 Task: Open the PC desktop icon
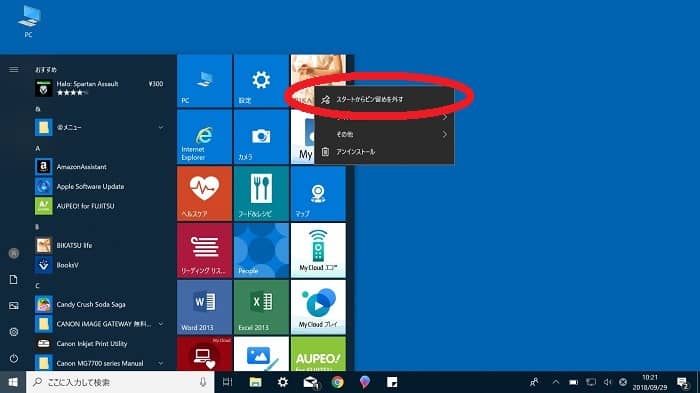tap(29, 21)
